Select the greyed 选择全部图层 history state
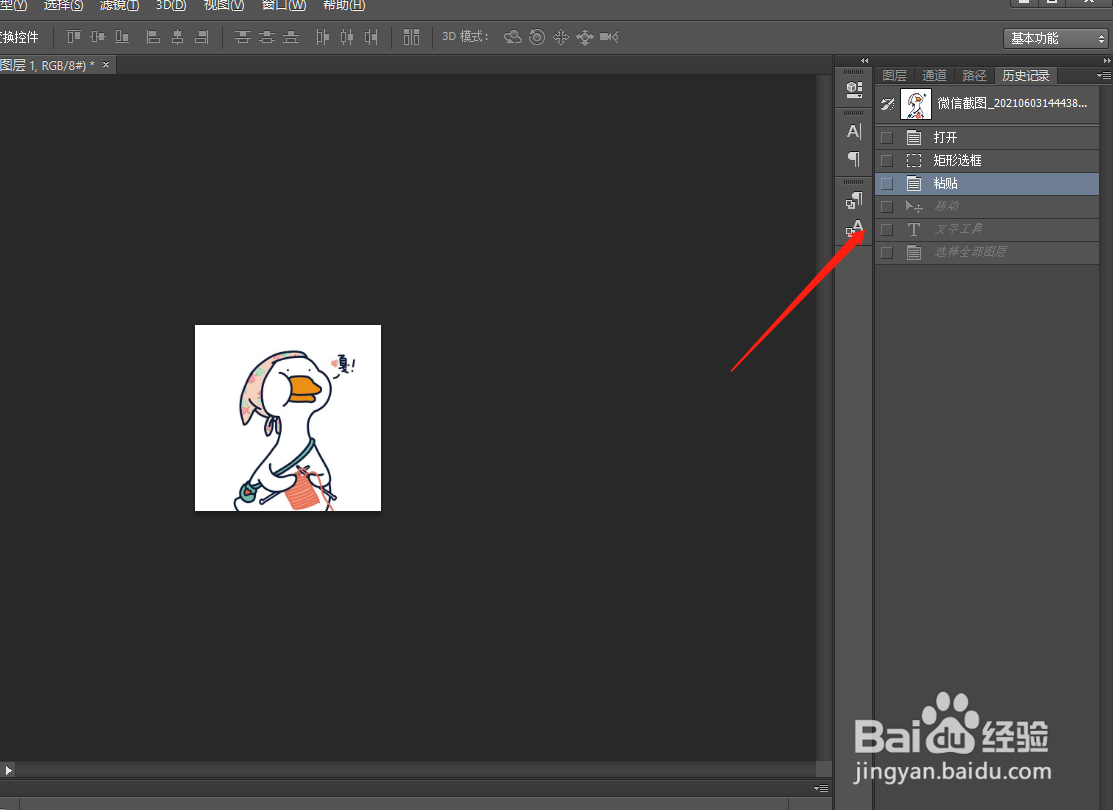 [x=987, y=253]
